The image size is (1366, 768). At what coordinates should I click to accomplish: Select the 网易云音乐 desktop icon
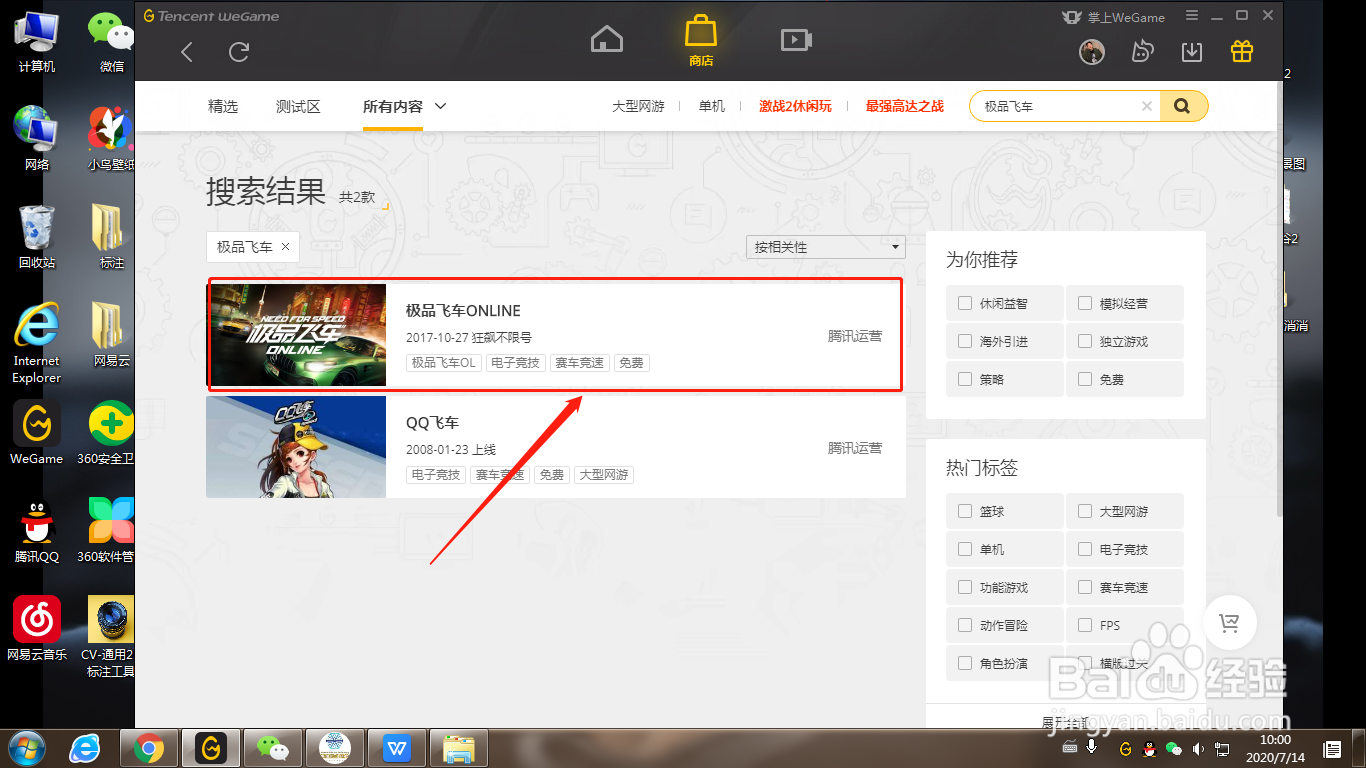point(37,628)
